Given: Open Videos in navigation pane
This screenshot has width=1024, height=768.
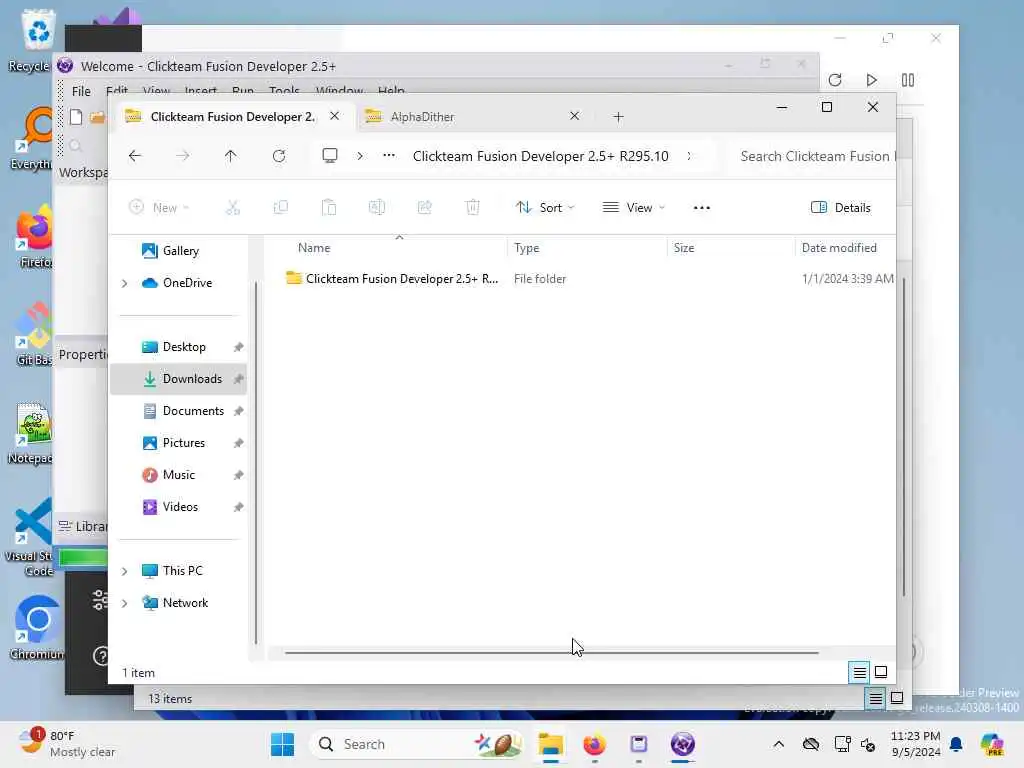Looking at the screenshot, I should click(180, 507).
